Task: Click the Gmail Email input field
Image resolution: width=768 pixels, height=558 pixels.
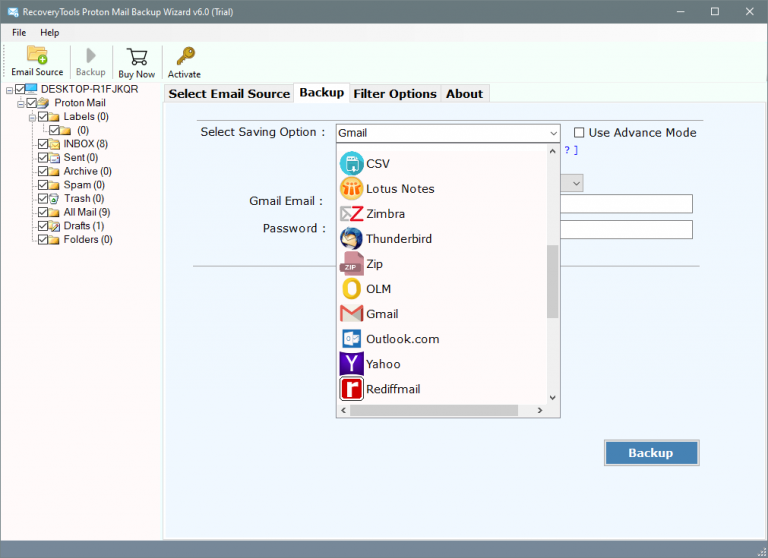Action: pyautogui.click(x=626, y=203)
